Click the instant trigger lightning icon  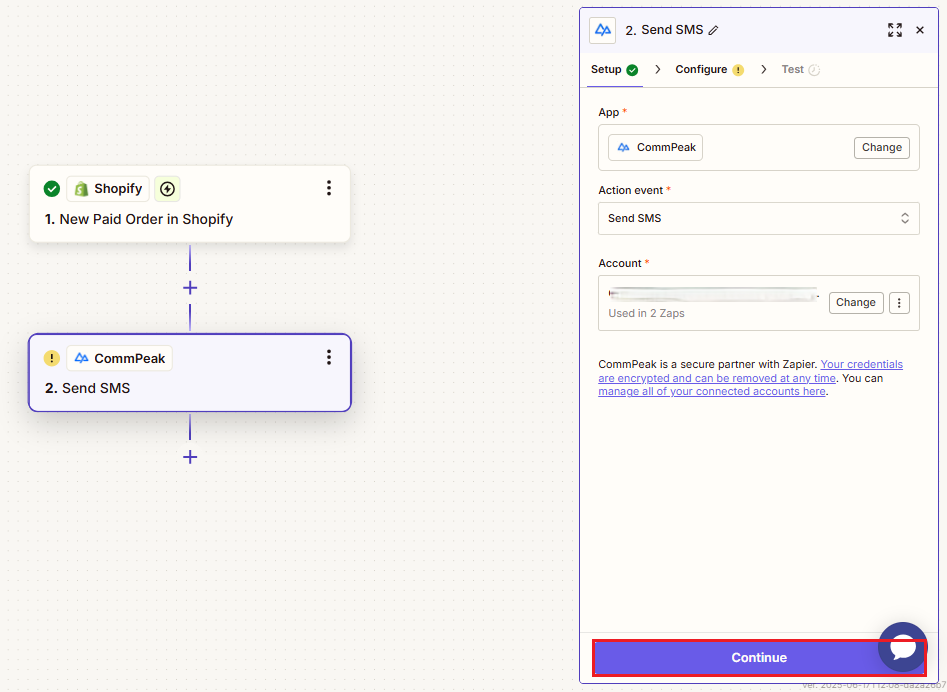[167, 189]
